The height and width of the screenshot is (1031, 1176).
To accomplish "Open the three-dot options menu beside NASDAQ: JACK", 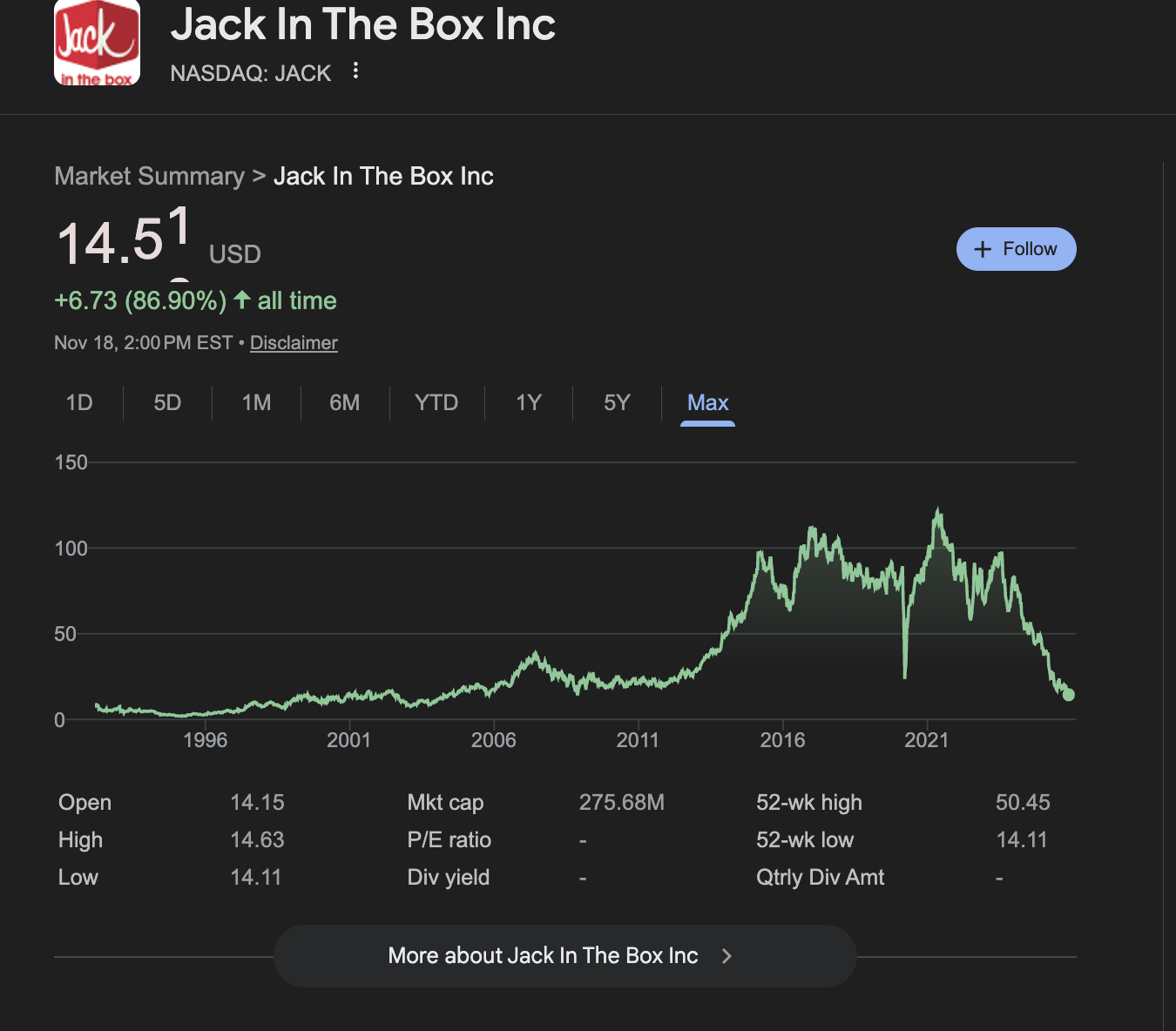I will coord(355,71).
